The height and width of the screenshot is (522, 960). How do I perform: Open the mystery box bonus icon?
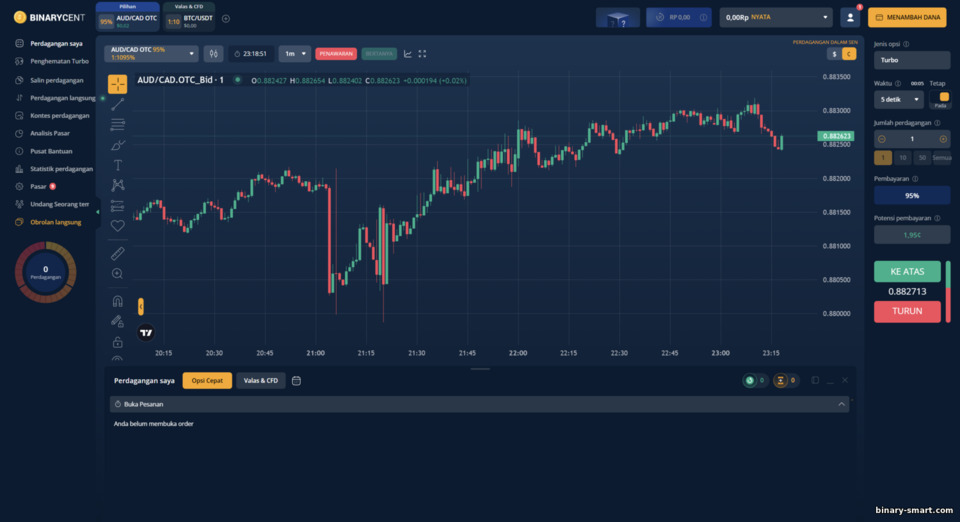pos(618,18)
